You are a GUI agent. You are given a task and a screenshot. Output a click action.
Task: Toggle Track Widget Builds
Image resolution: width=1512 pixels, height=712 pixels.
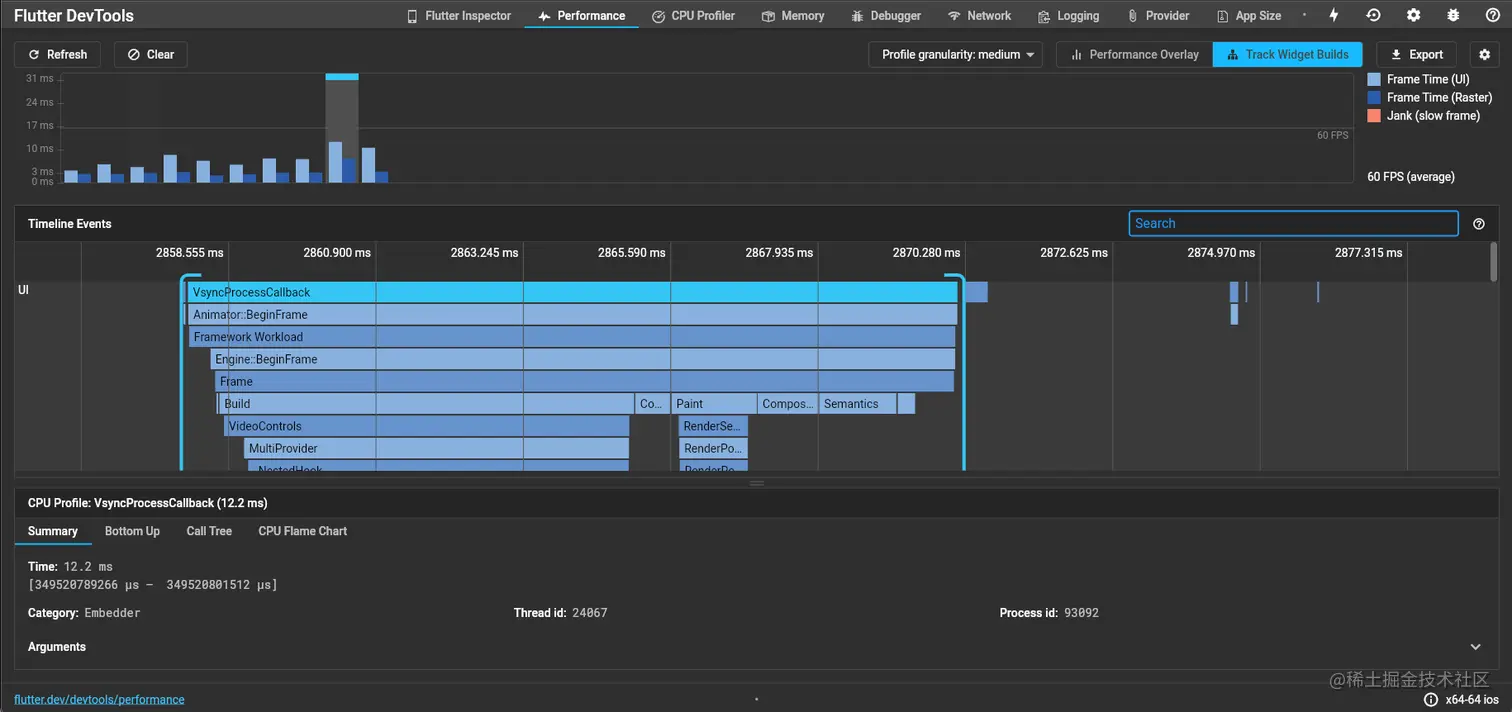click(1287, 54)
